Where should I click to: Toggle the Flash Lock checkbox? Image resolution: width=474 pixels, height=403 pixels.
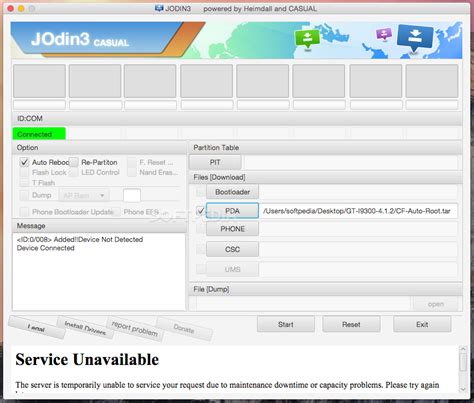(x=24, y=172)
